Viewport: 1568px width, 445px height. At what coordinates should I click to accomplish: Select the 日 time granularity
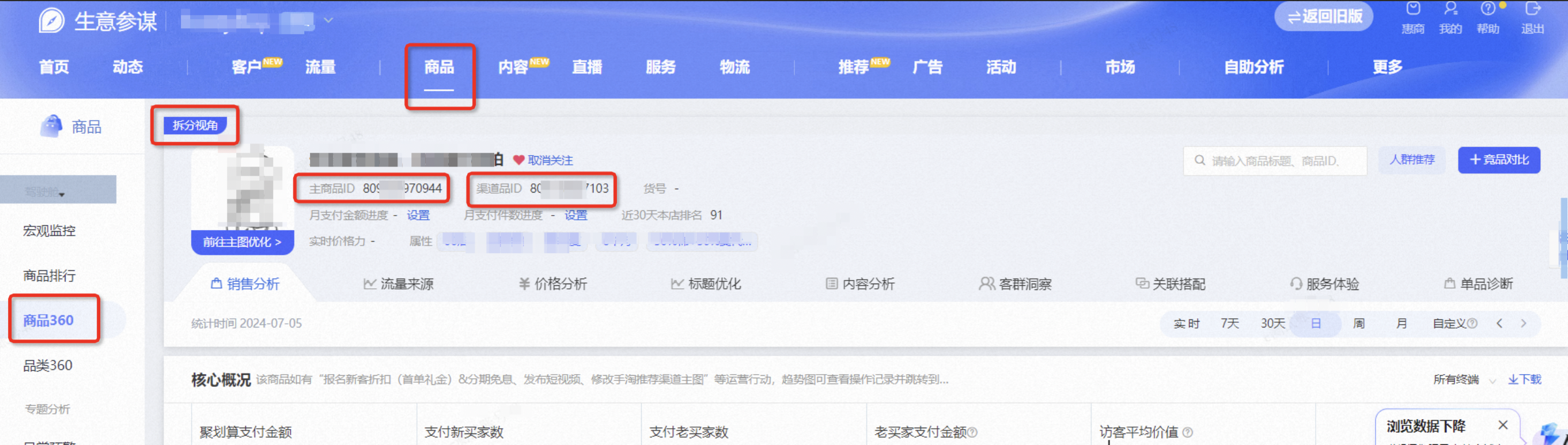click(x=1316, y=323)
